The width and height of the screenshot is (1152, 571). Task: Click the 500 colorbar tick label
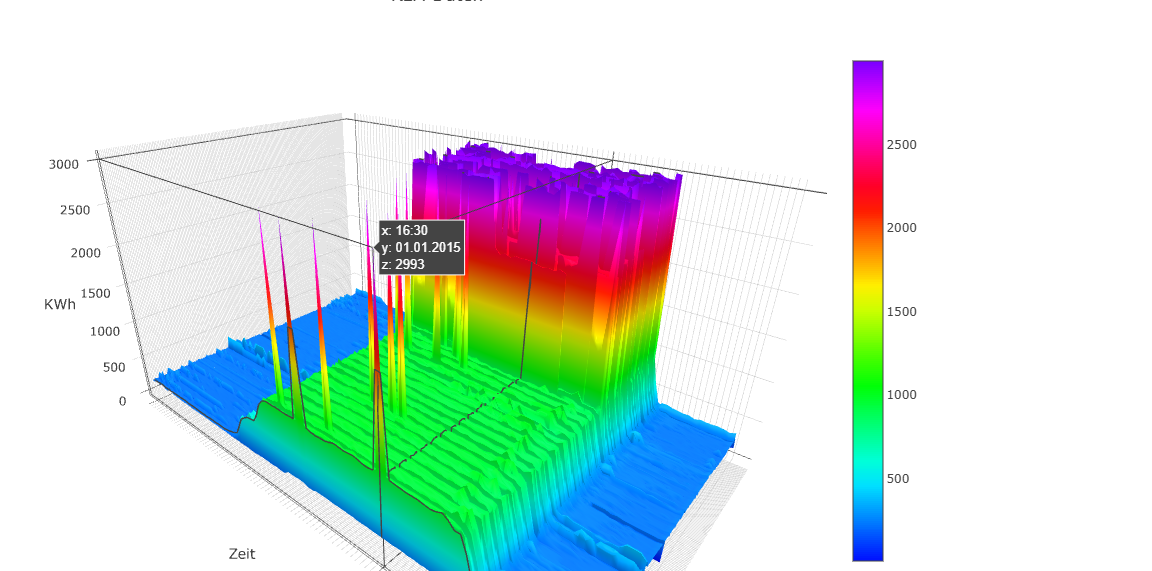coord(898,478)
